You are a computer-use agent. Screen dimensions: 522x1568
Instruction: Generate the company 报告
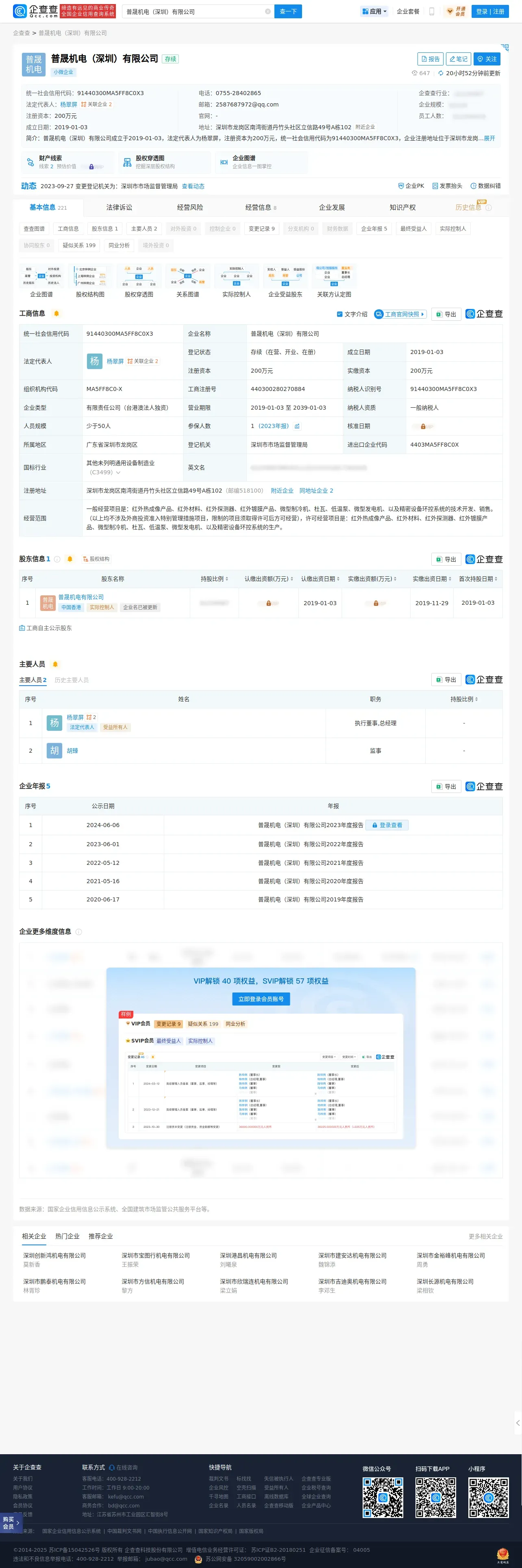[431, 59]
